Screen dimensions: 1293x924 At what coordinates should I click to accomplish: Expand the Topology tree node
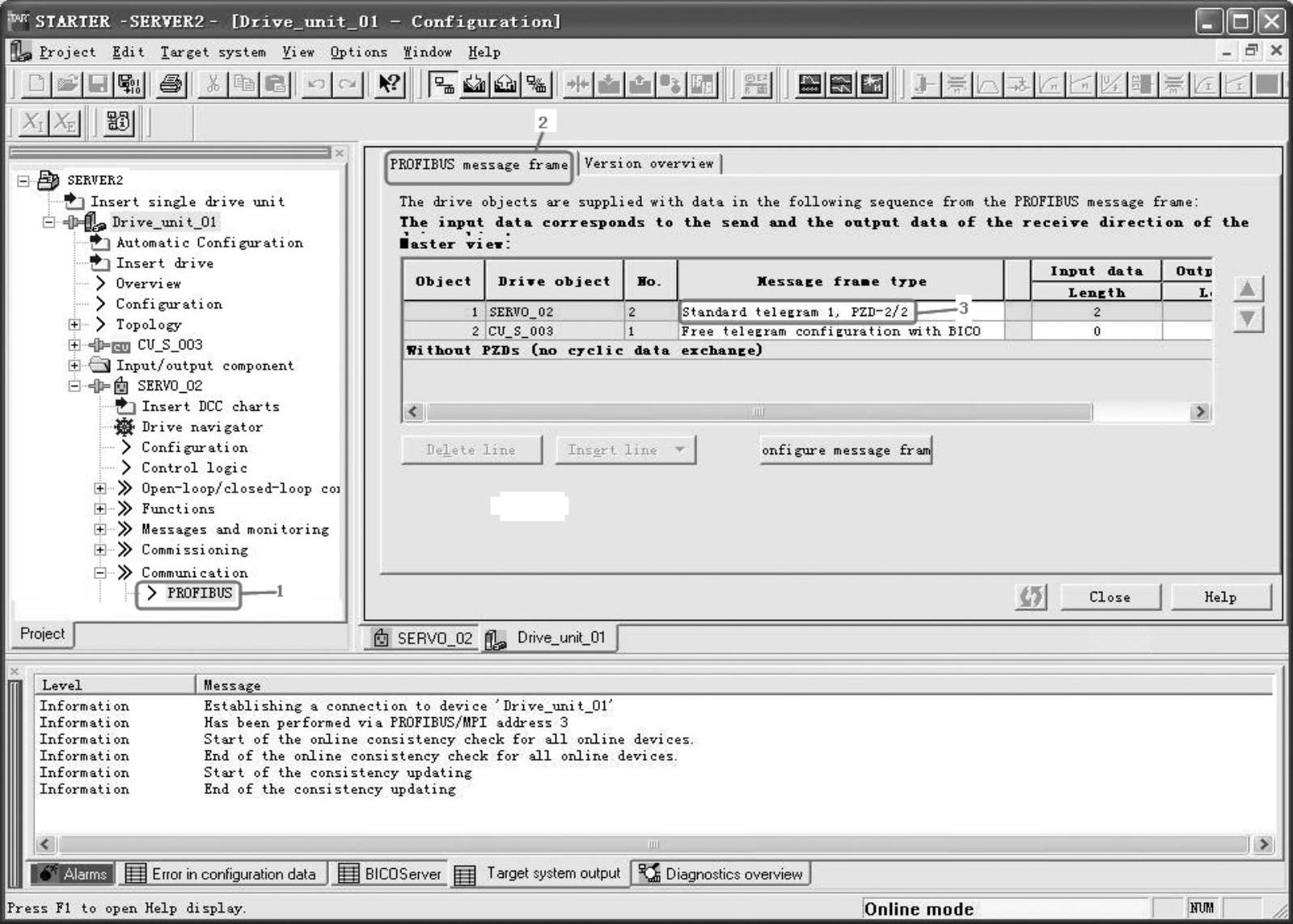pyautogui.click(x=75, y=324)
